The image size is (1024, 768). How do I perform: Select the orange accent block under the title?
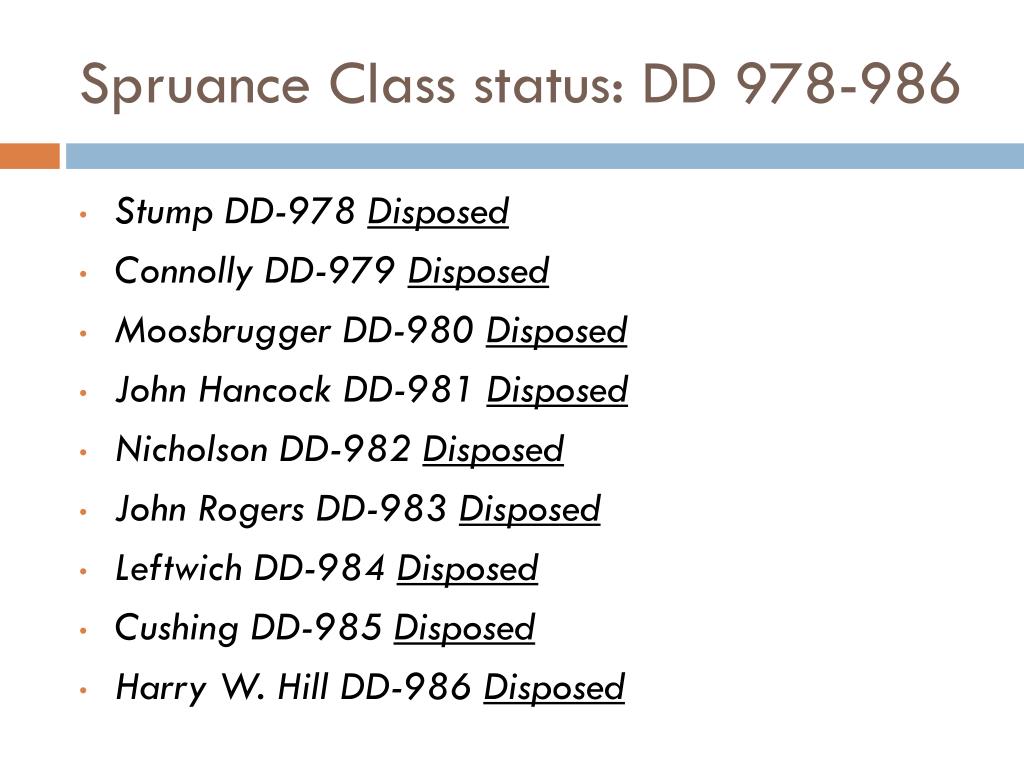point(30,156)
